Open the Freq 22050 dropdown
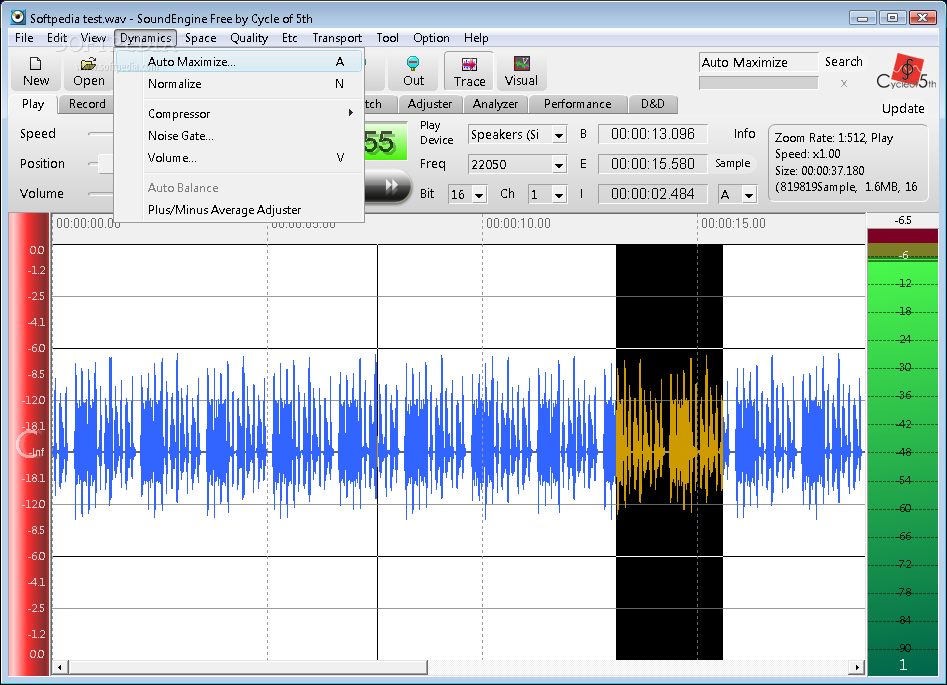This screenshot has width=947, height=685. [x=559, y=164]
